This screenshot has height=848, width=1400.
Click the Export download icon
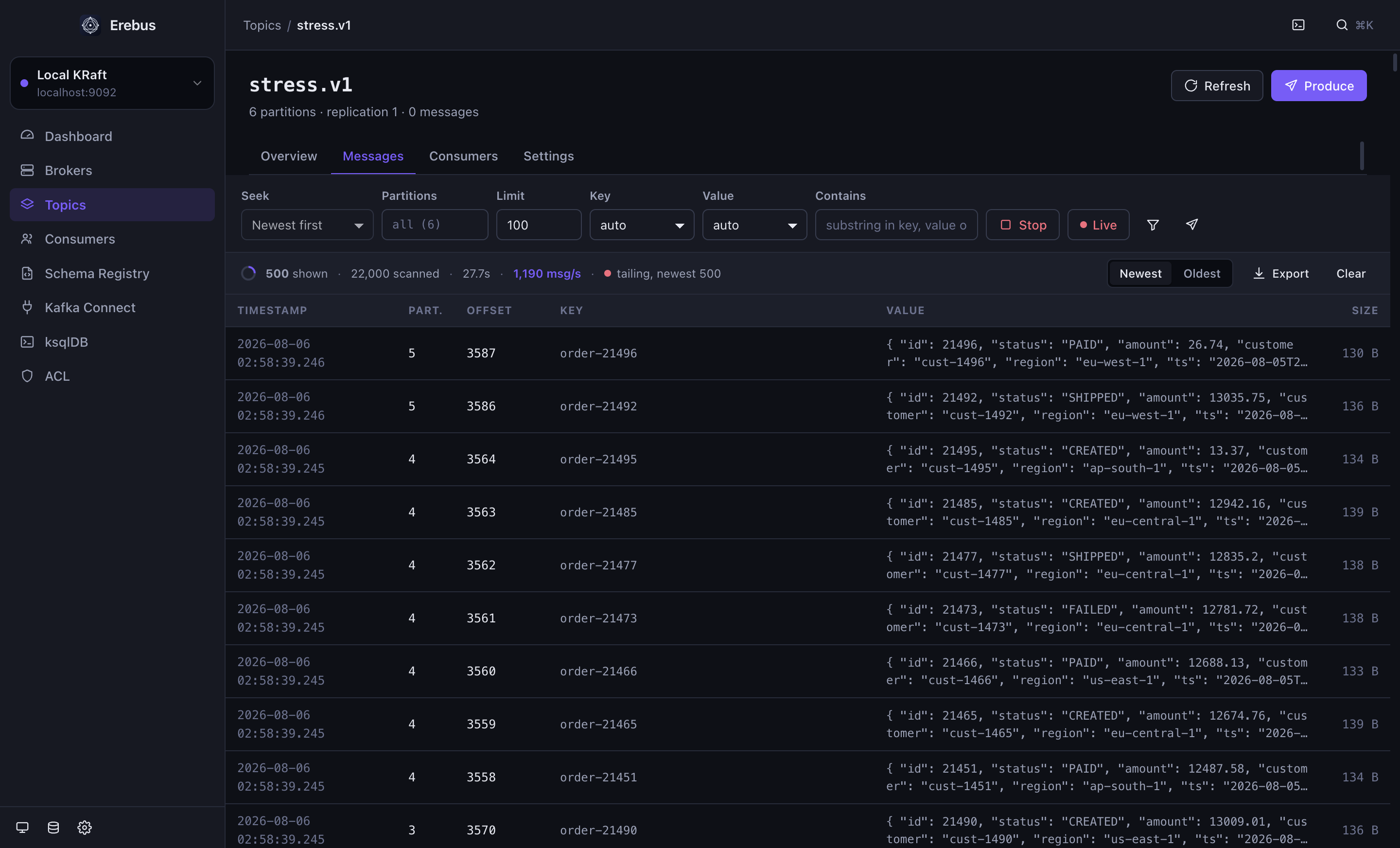coord(1259,273)
